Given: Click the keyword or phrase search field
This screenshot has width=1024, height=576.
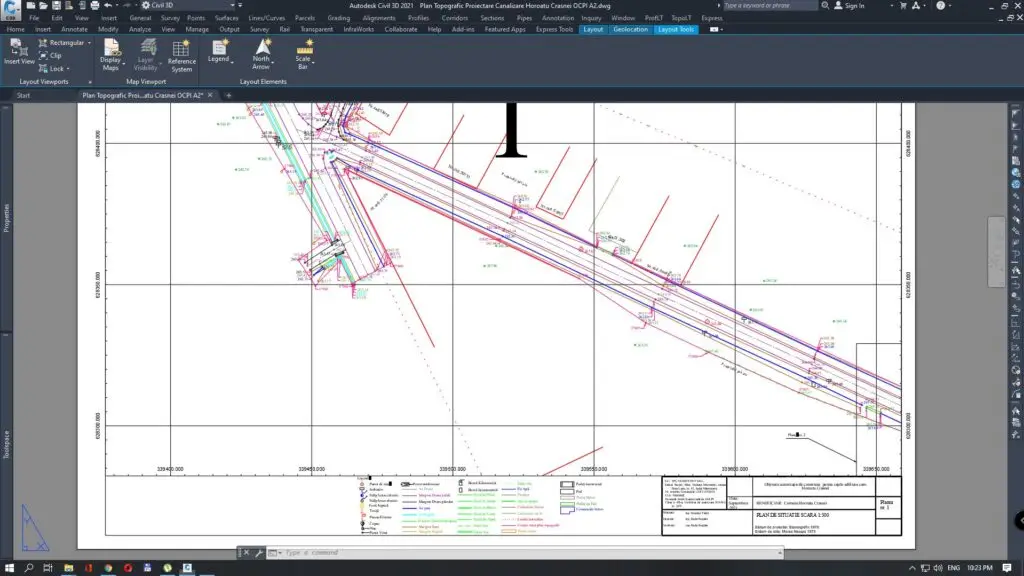Looking at the screenshot, I should click(769, 5).
